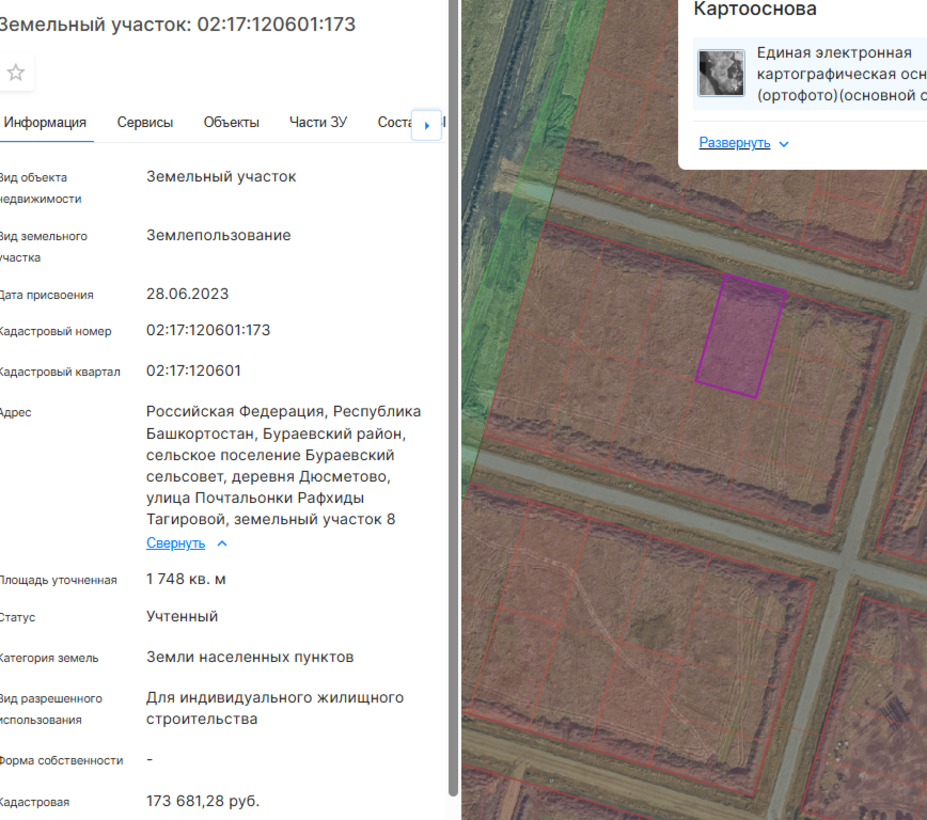Click the info panel vertical scrollbar
The image size is (927, 820).
pos(453,400)
